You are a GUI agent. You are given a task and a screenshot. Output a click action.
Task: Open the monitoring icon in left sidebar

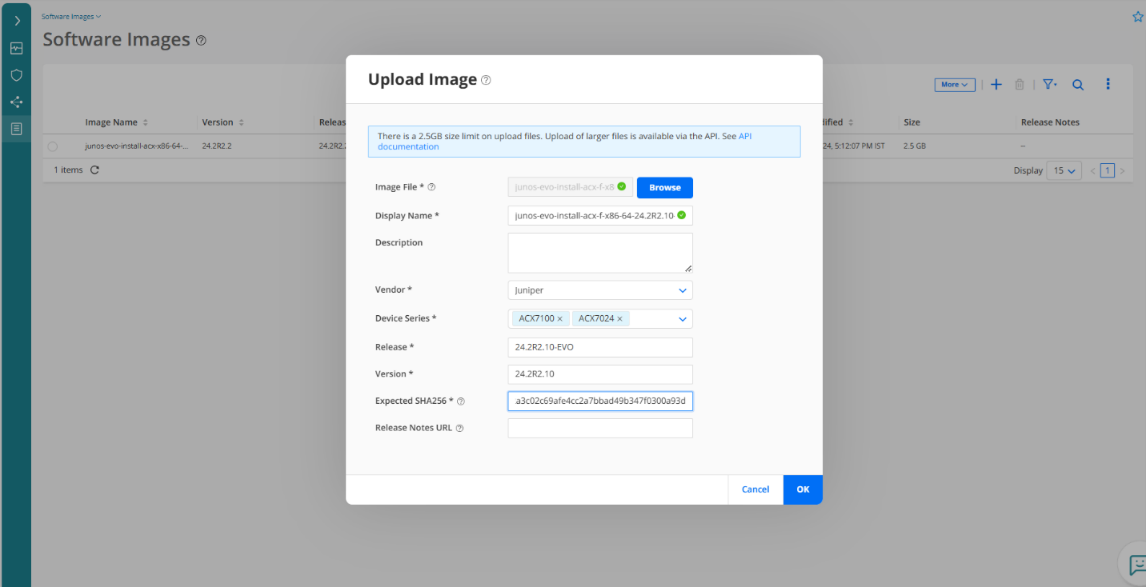coord(16,48)
